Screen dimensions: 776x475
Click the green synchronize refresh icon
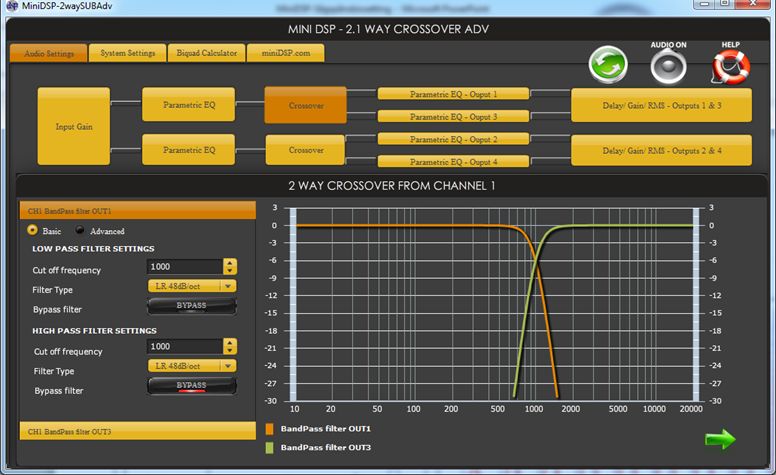pos(608,65)
